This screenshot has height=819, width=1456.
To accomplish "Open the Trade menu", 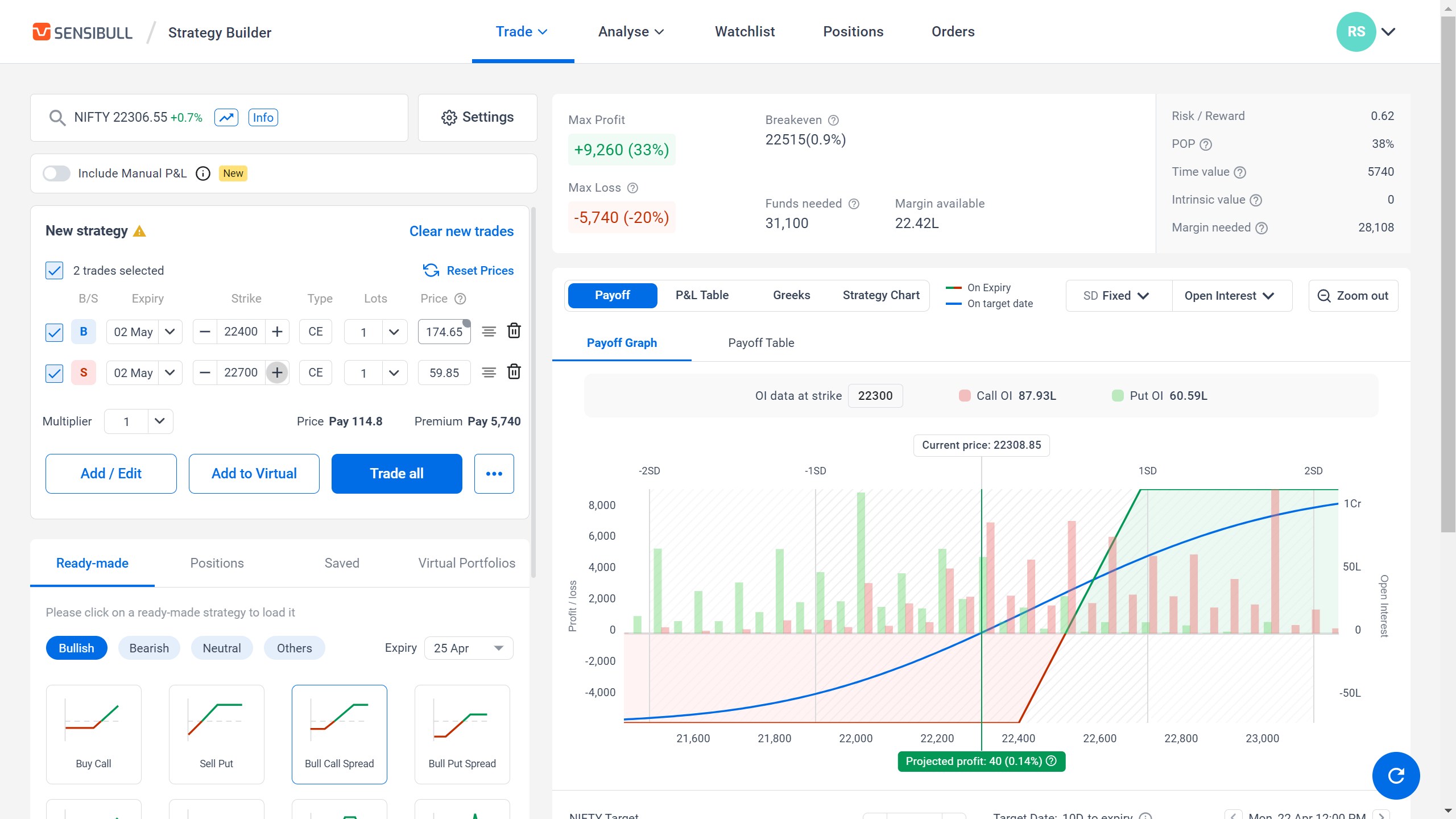I will 522,32.
